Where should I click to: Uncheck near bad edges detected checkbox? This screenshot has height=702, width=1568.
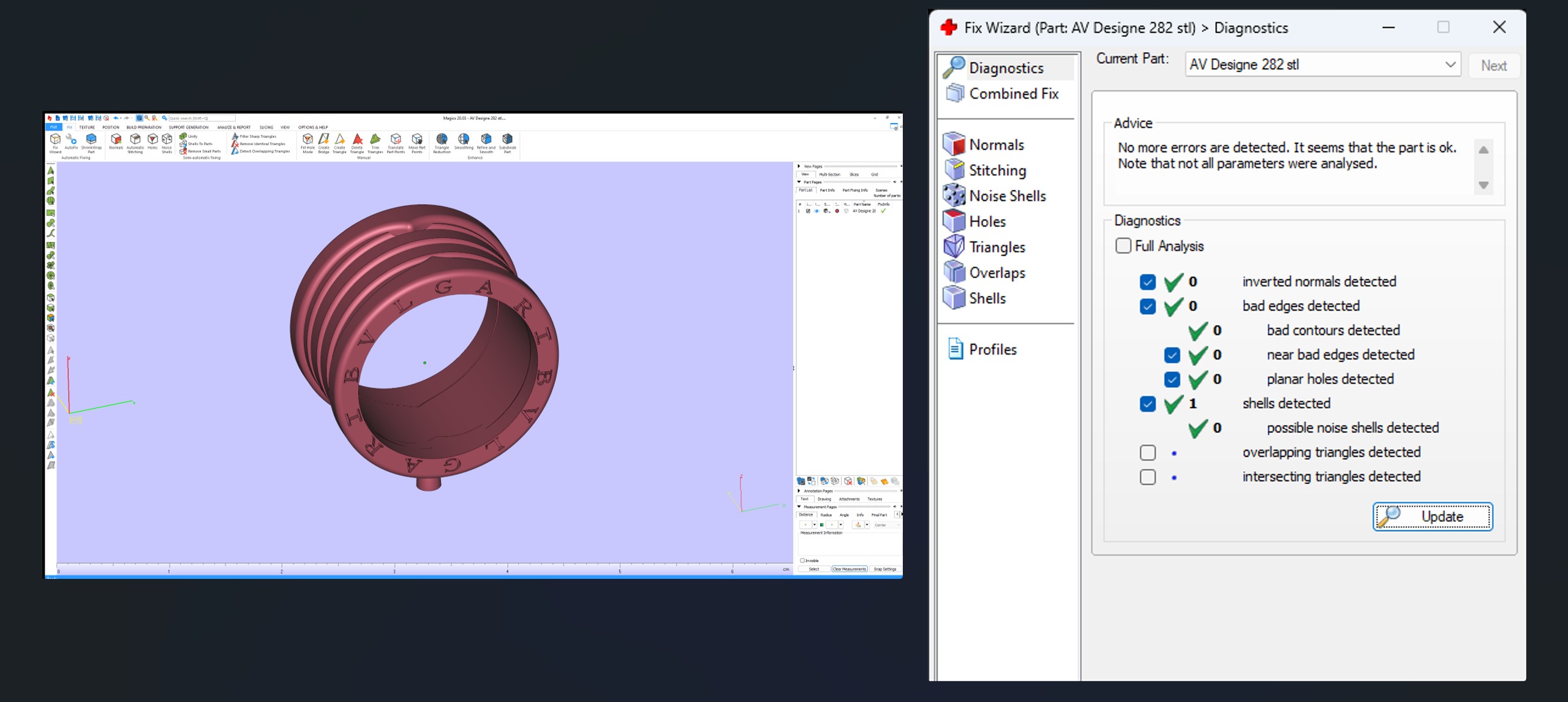pyautogui.click(x=1172, y=355)
